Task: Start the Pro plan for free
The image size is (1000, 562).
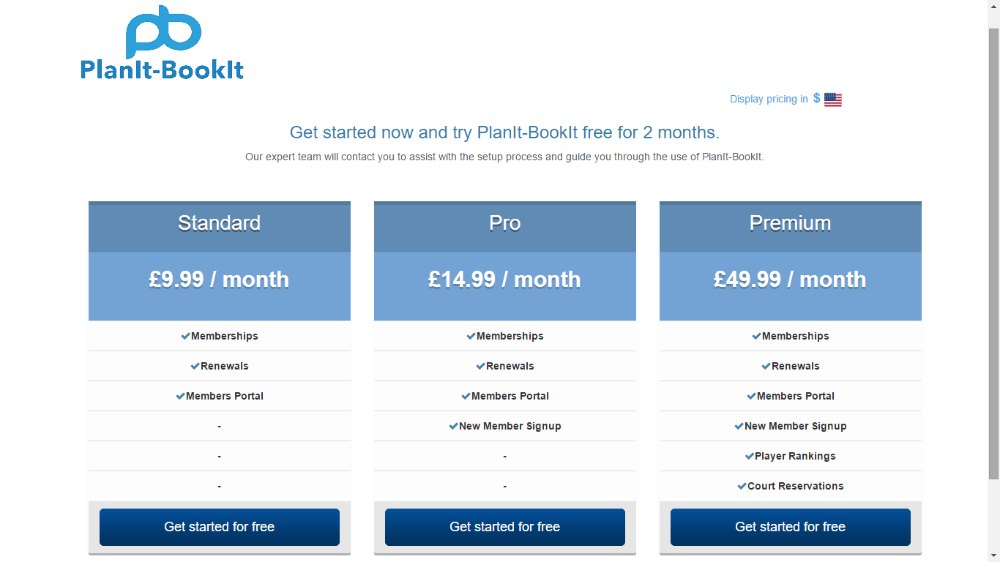Action: pyautogui.click(x=504, y=527)
